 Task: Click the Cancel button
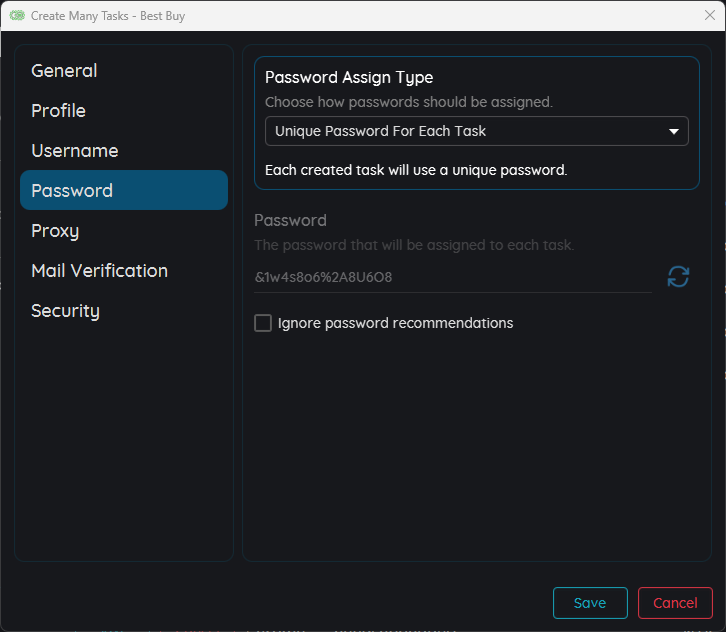click(675, 603)
